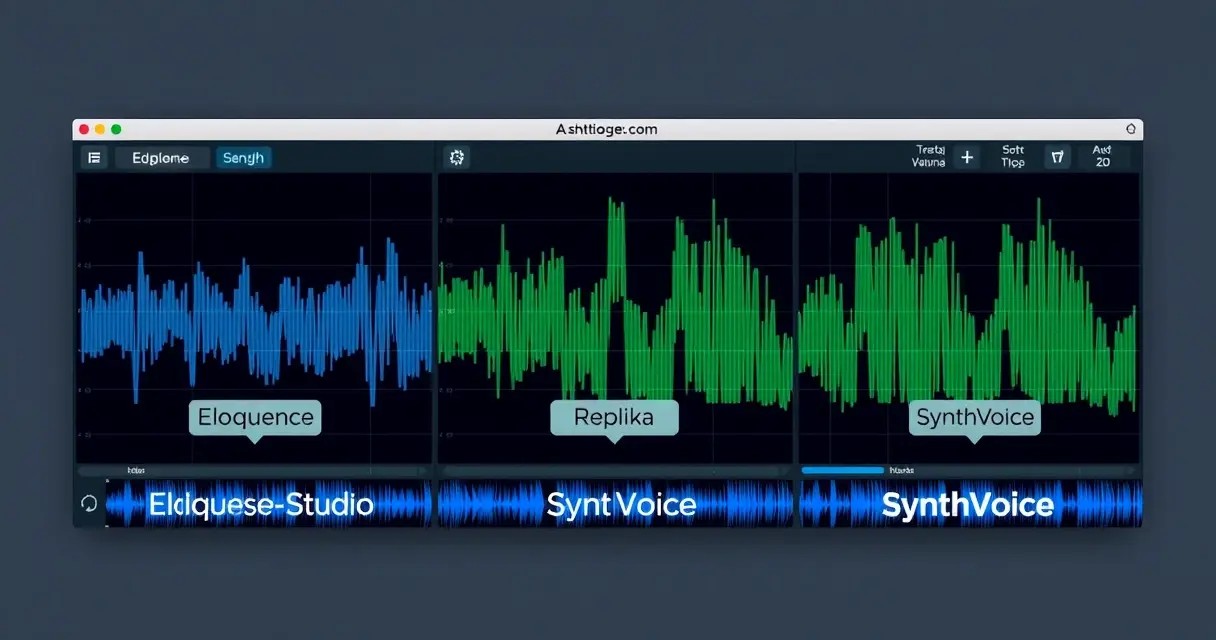Viewport: 1216px width, 640px height.
Task: Click the SynthVoice tooltip label
Action: 975,417
